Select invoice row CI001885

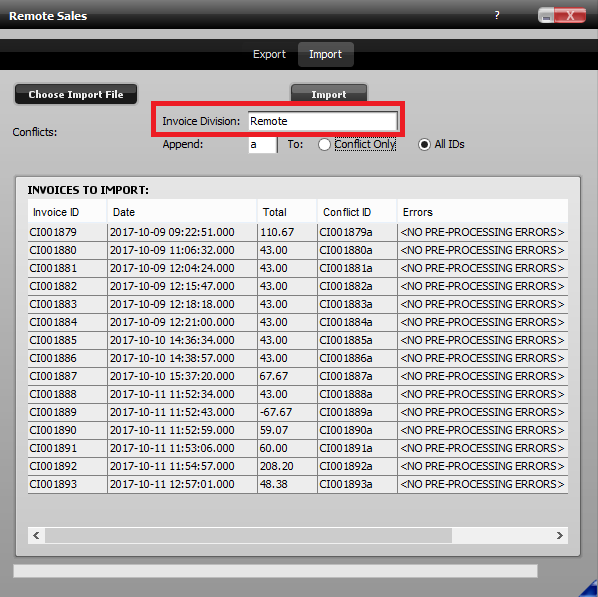[298, 340]
